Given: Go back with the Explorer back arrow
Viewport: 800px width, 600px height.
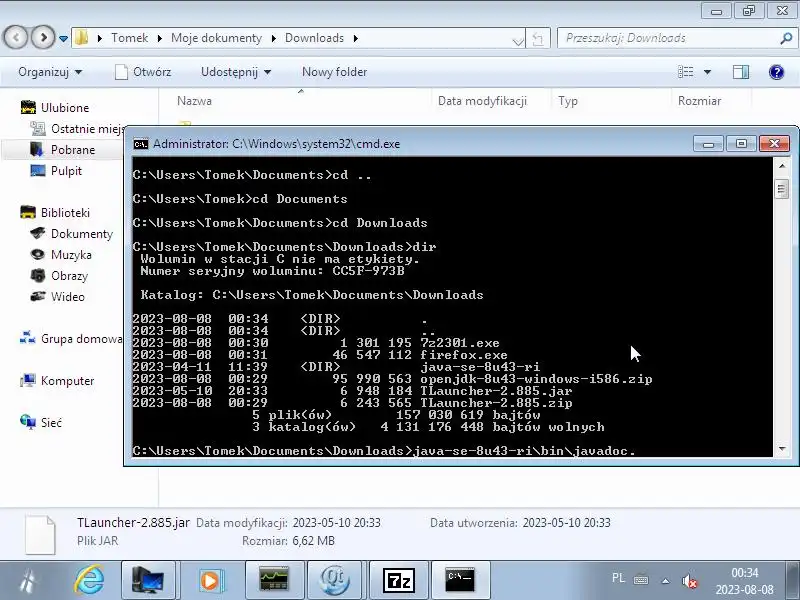Looking at the screenshot, I should point(15,37).
